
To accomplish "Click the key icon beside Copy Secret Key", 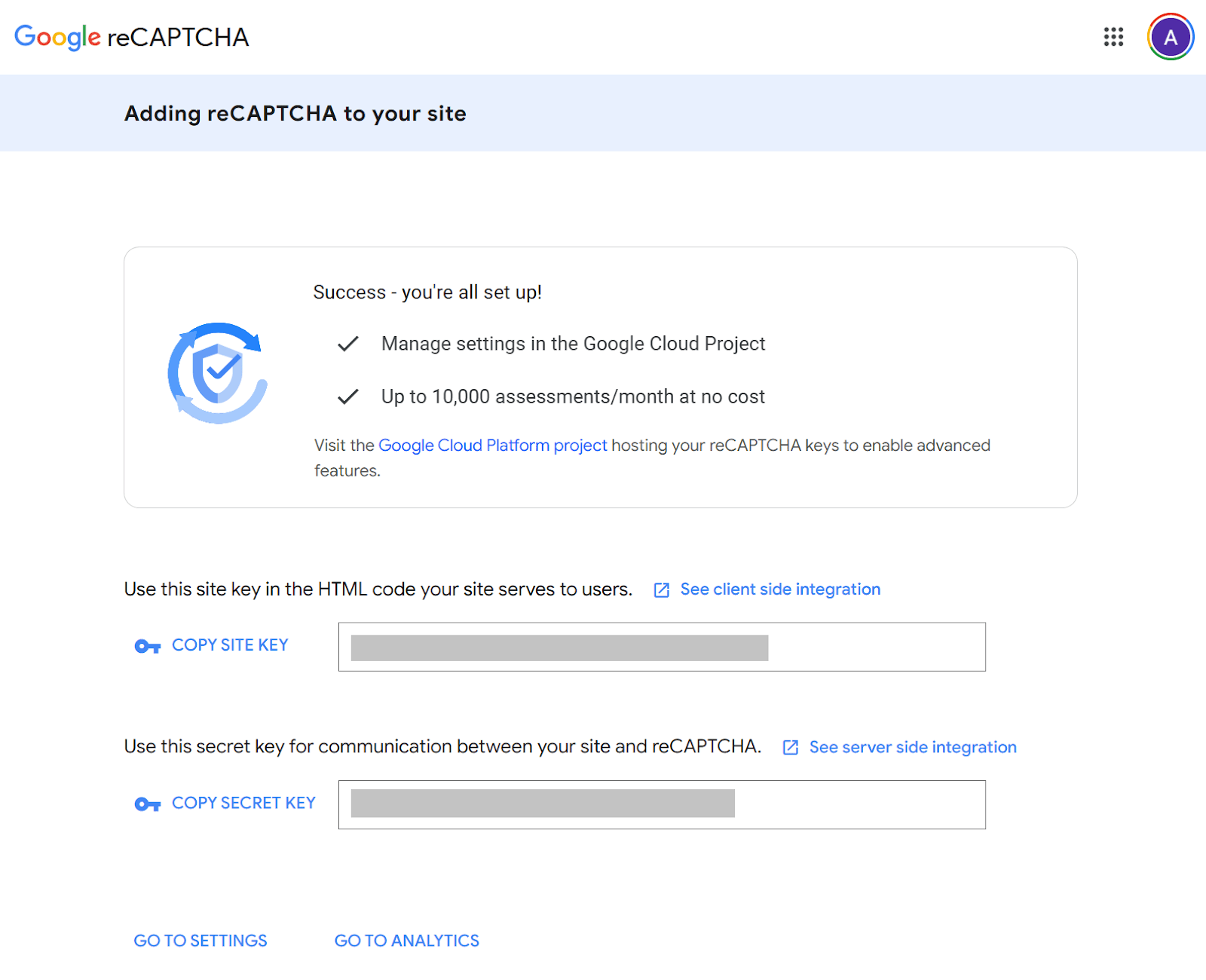I will [147, 804].
